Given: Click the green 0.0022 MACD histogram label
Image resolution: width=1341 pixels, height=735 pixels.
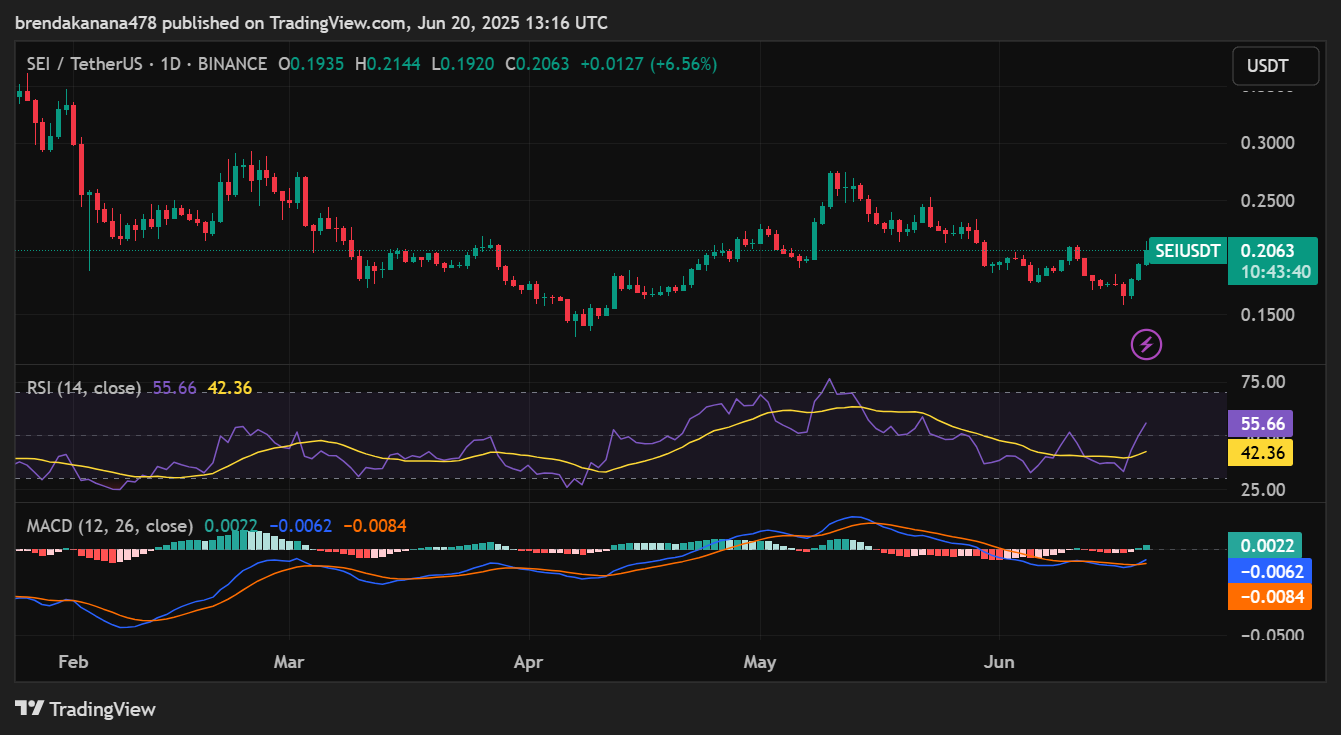Looking at the screenshot, I should 1264,546.
